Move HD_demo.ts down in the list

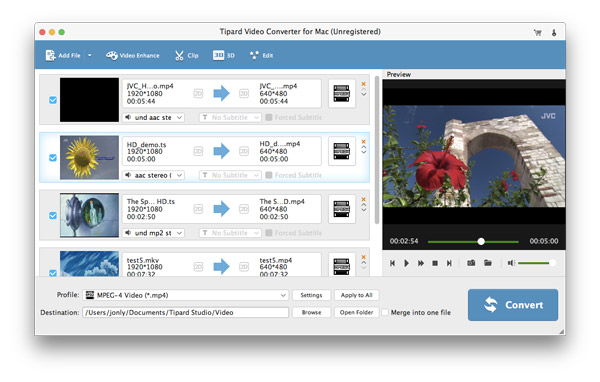364,152
